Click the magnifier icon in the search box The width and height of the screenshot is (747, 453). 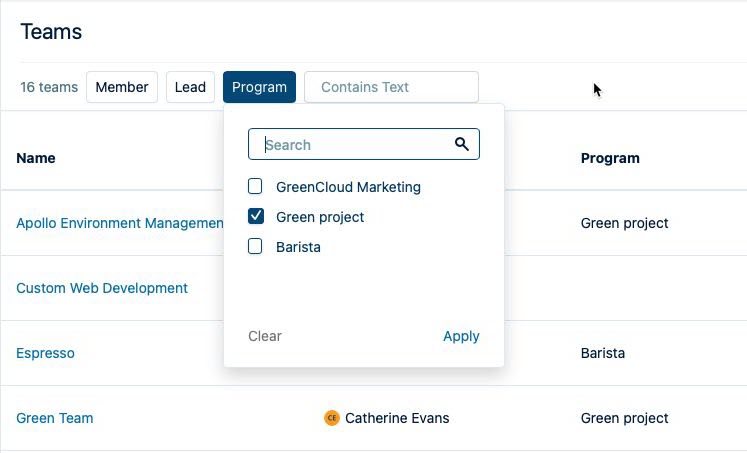point(461,144)
